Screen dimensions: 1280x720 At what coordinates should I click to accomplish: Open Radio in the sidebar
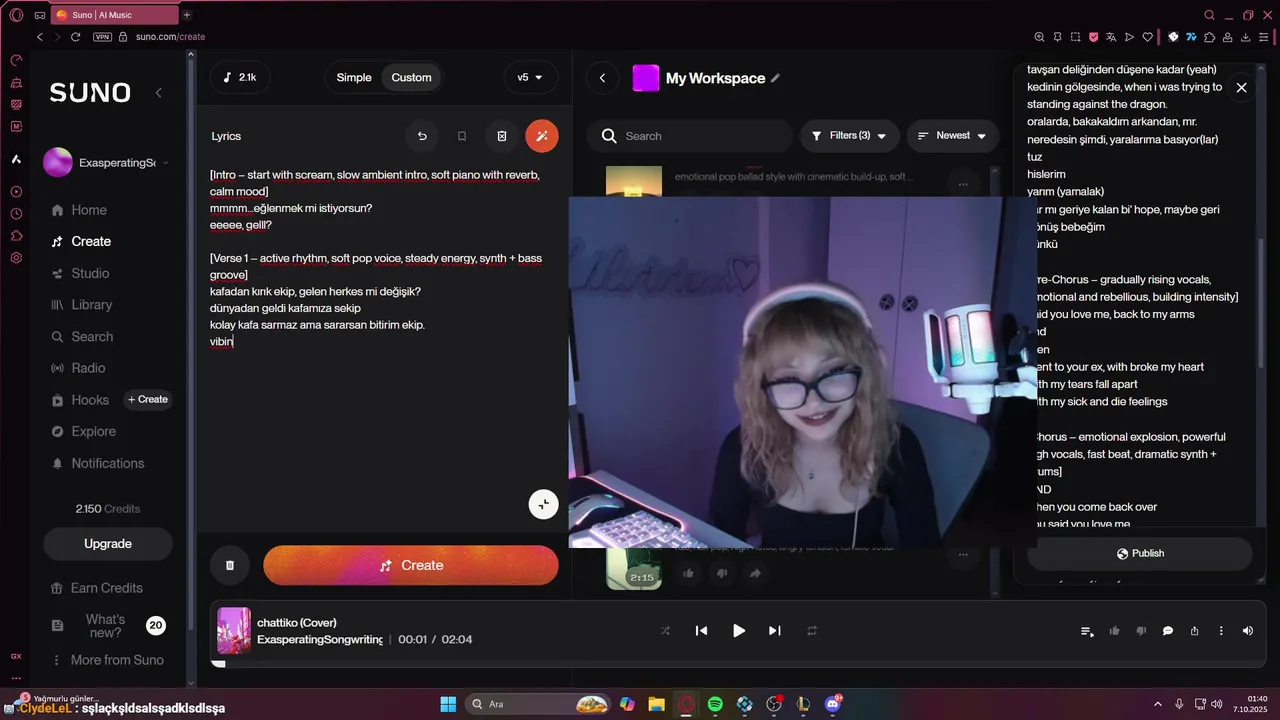[x=78, y=368]
